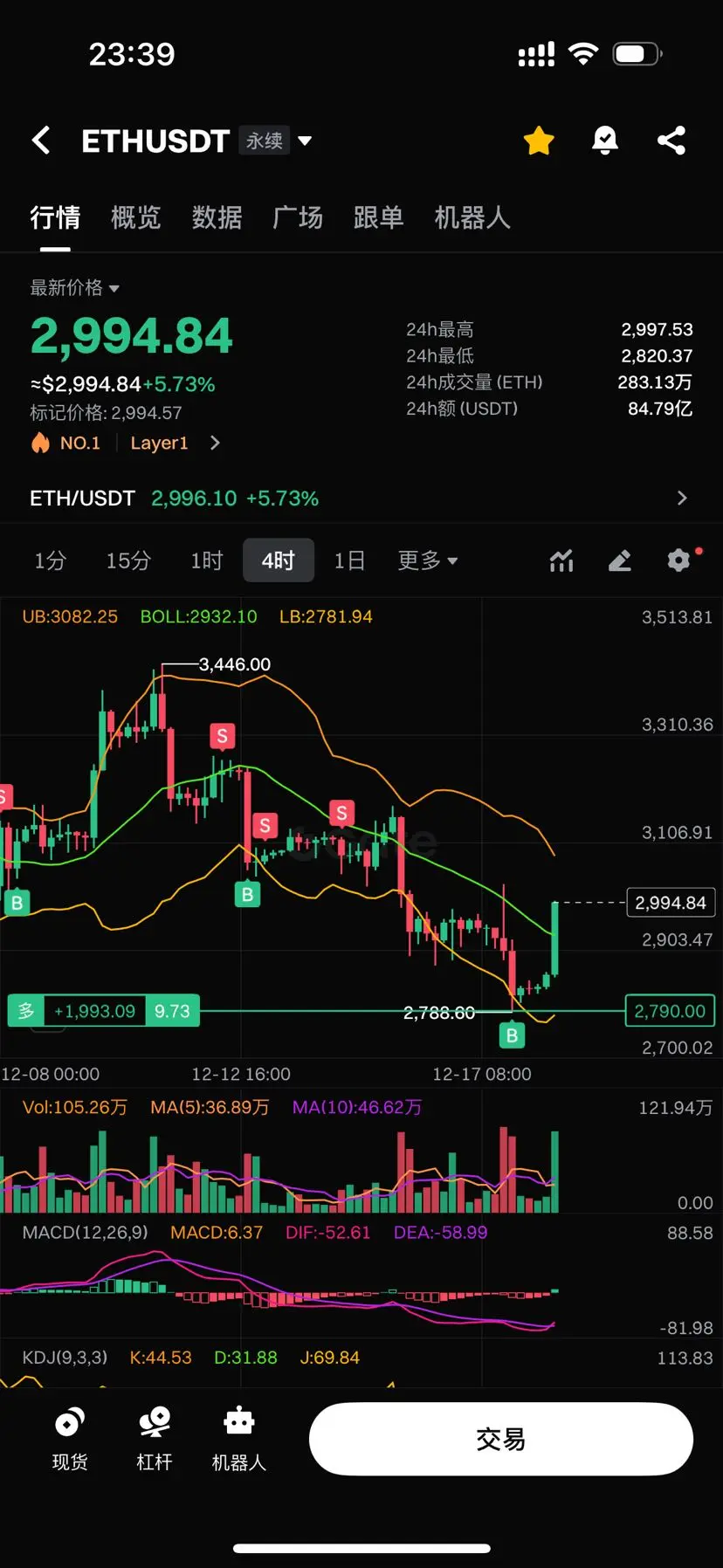Viewport: 723px width, 1568px height.
Task: Tap the MA(5):36.89万 label
Action: tap(210, 1107)
